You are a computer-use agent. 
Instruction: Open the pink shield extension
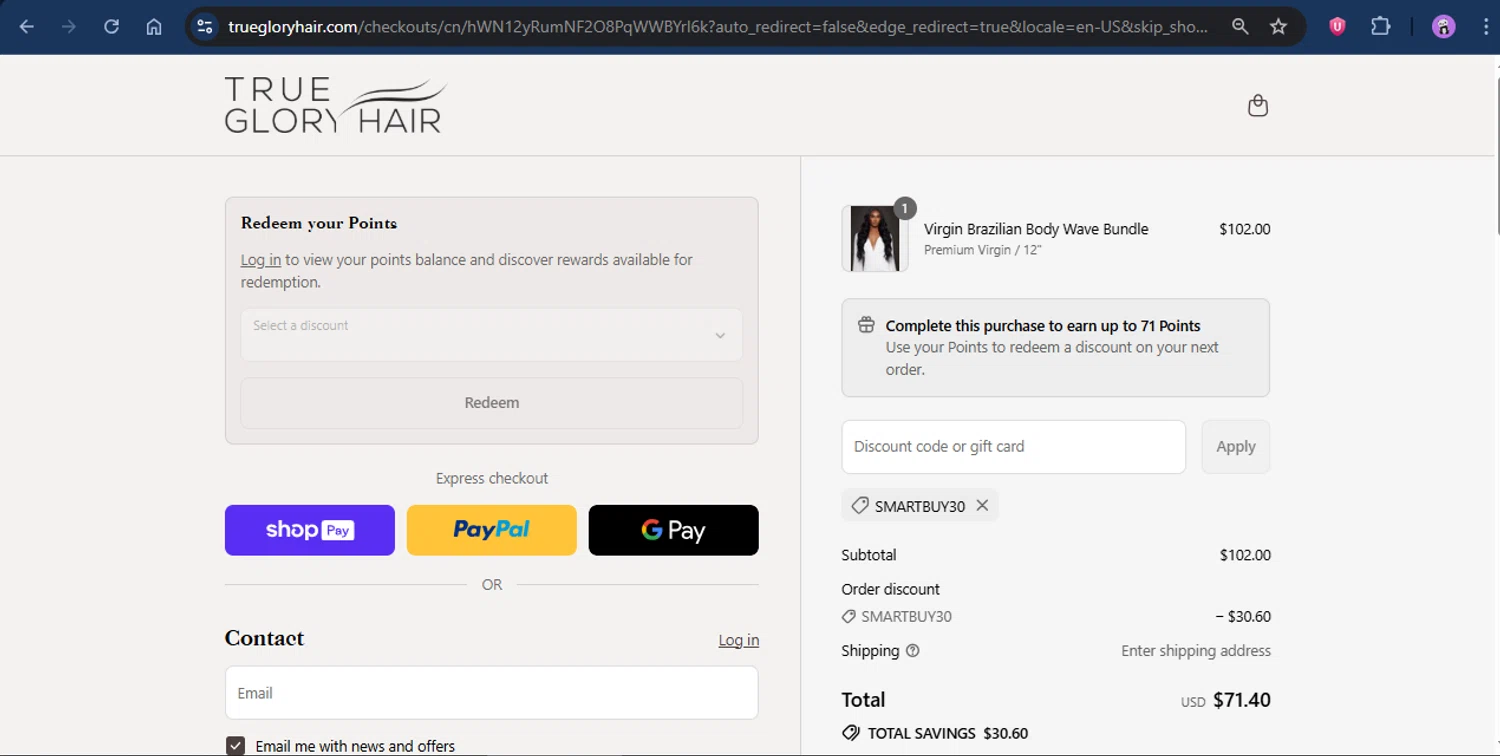click(x=1337, y=27)
